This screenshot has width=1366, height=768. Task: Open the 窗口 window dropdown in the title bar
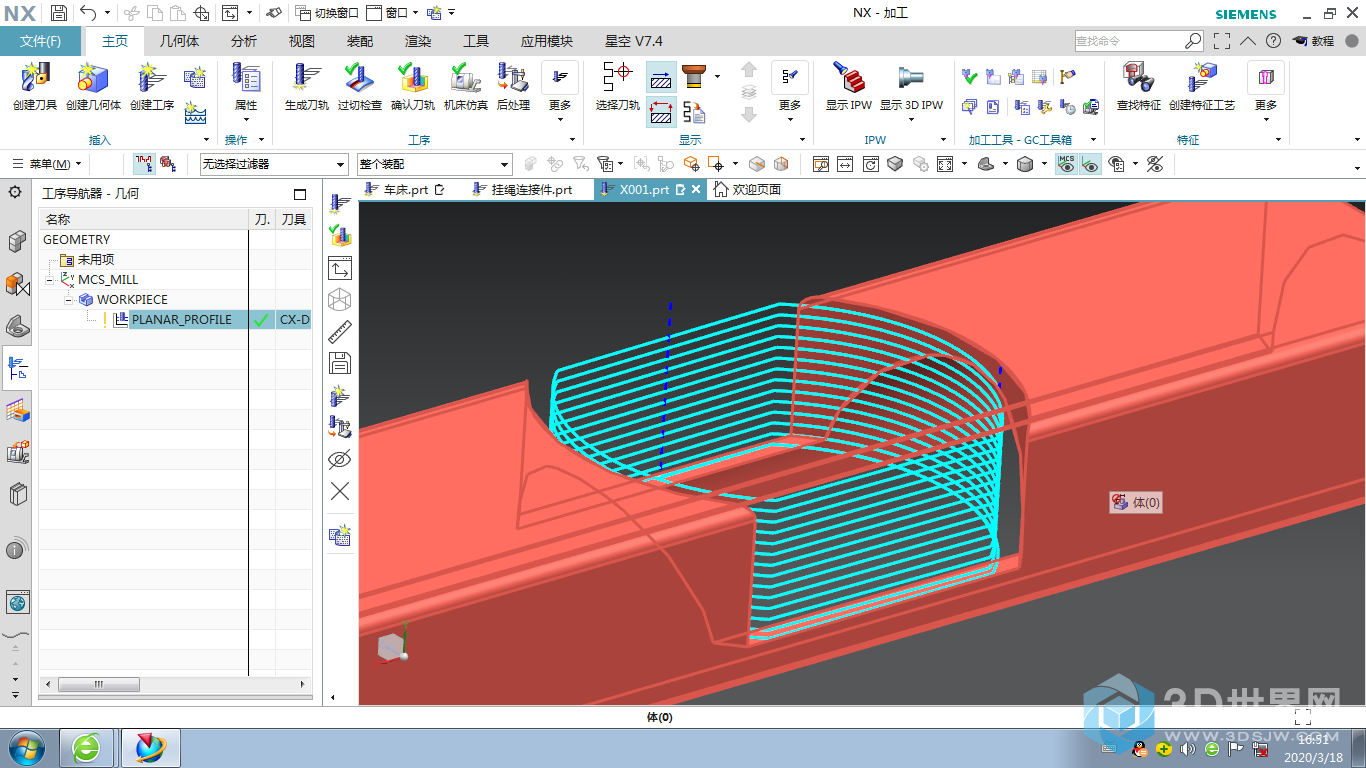(390, 13)
